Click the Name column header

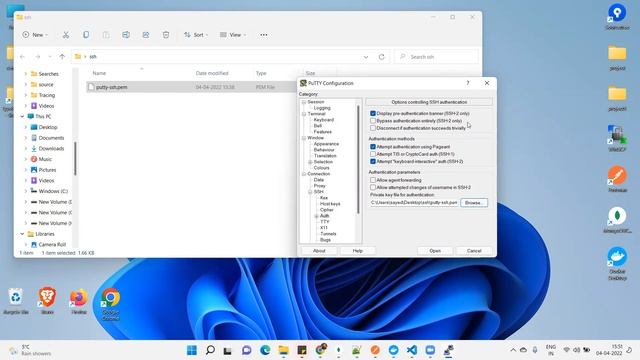[99, 73]
